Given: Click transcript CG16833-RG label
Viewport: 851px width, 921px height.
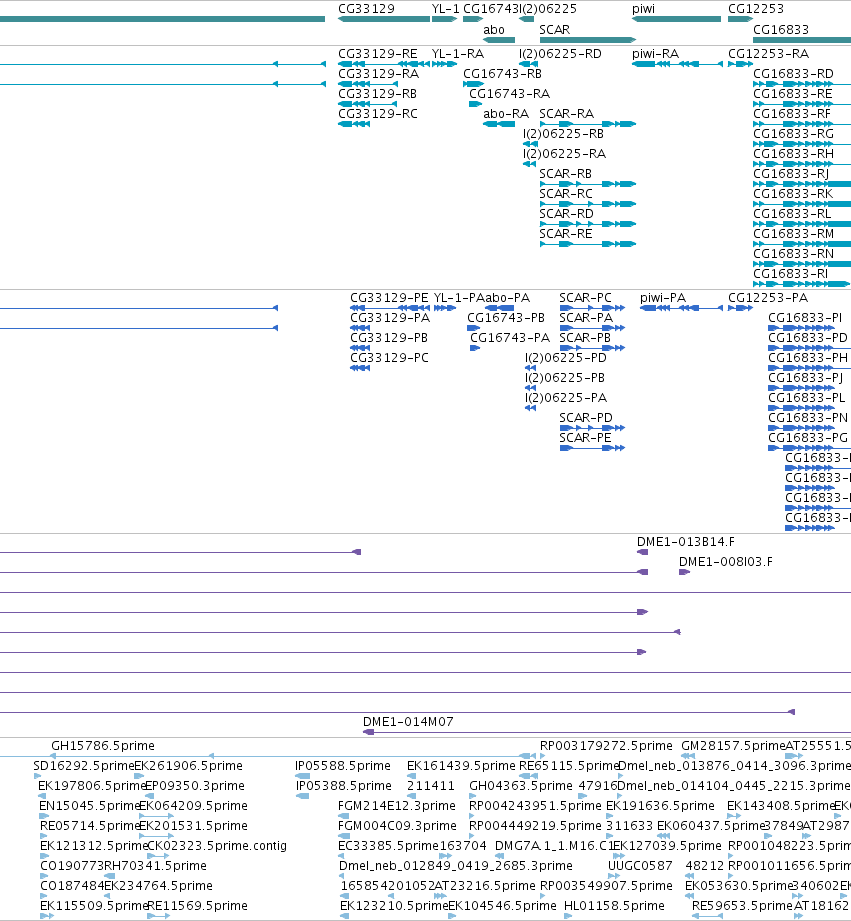Looking at the screenshot, I should click(x=793, y=134).
